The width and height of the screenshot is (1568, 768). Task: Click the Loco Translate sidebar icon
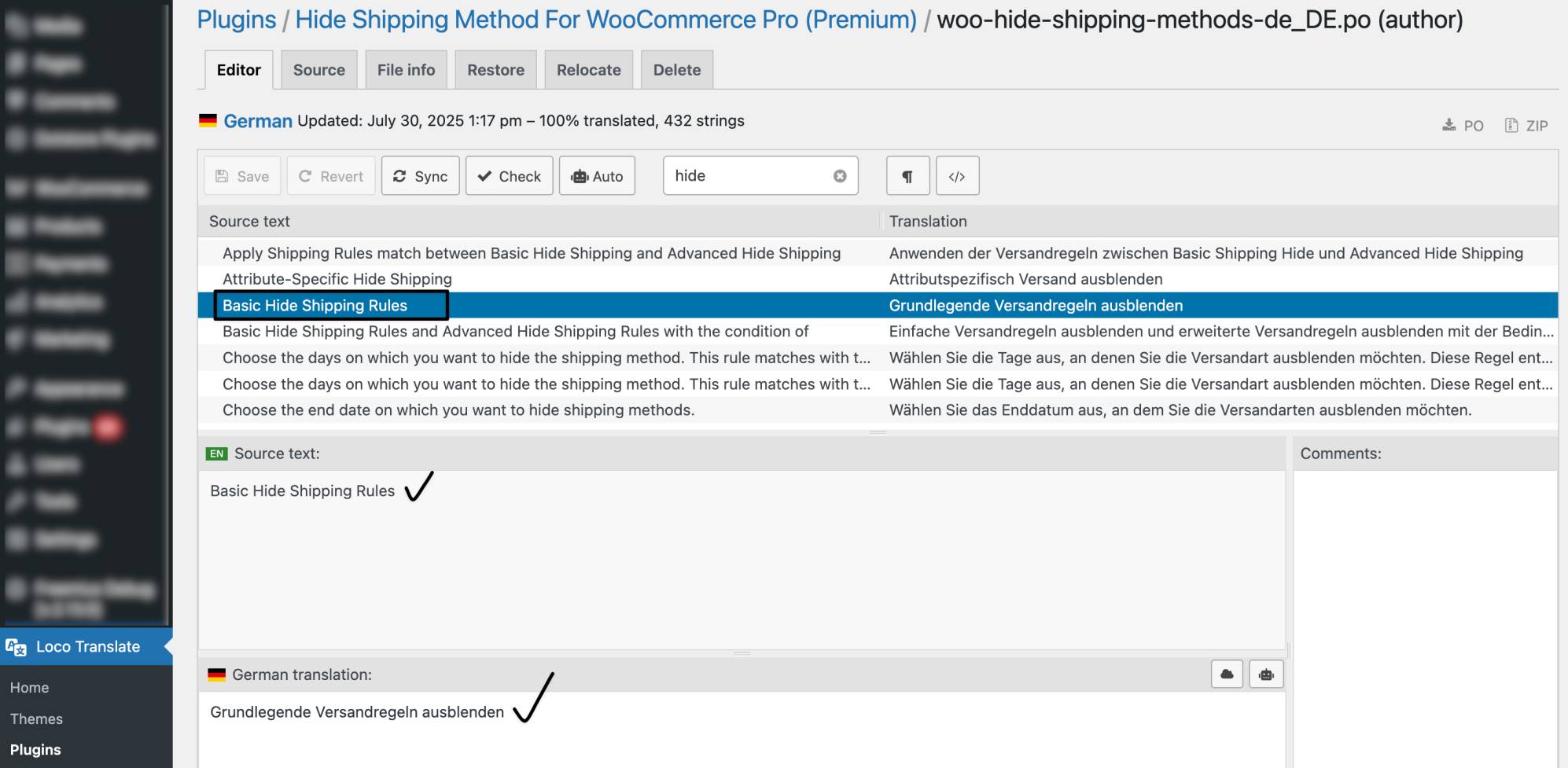point(16,647)
